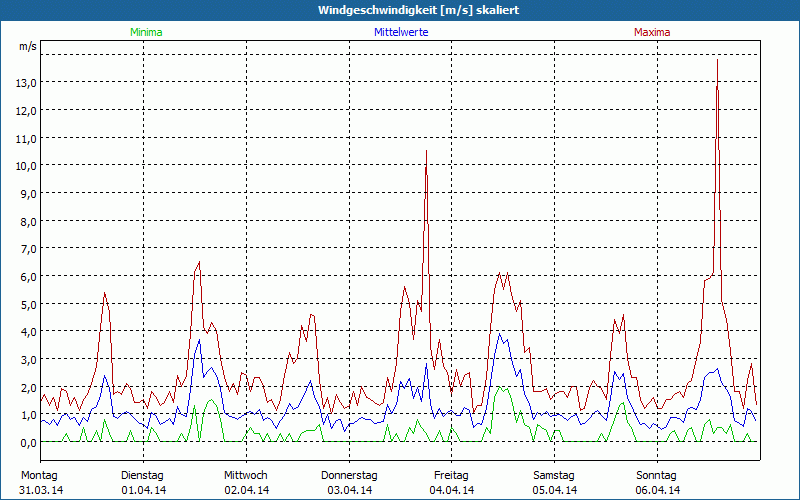The width and height of the screenshot is (800, 500).
Task: Click the 2,0 y-axis value
Action: pos(28,387)
